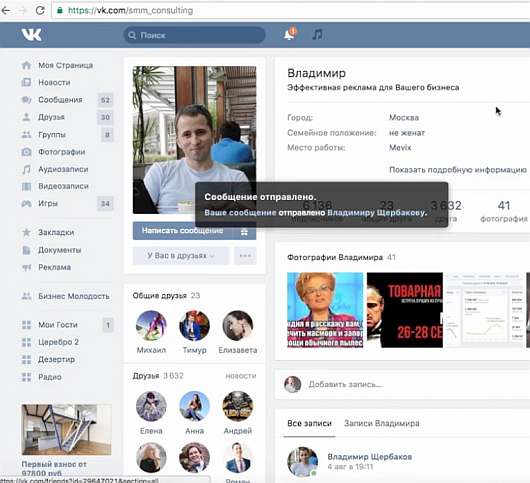Expand the У Вас в друзьях dropdown

click(181, 256)
